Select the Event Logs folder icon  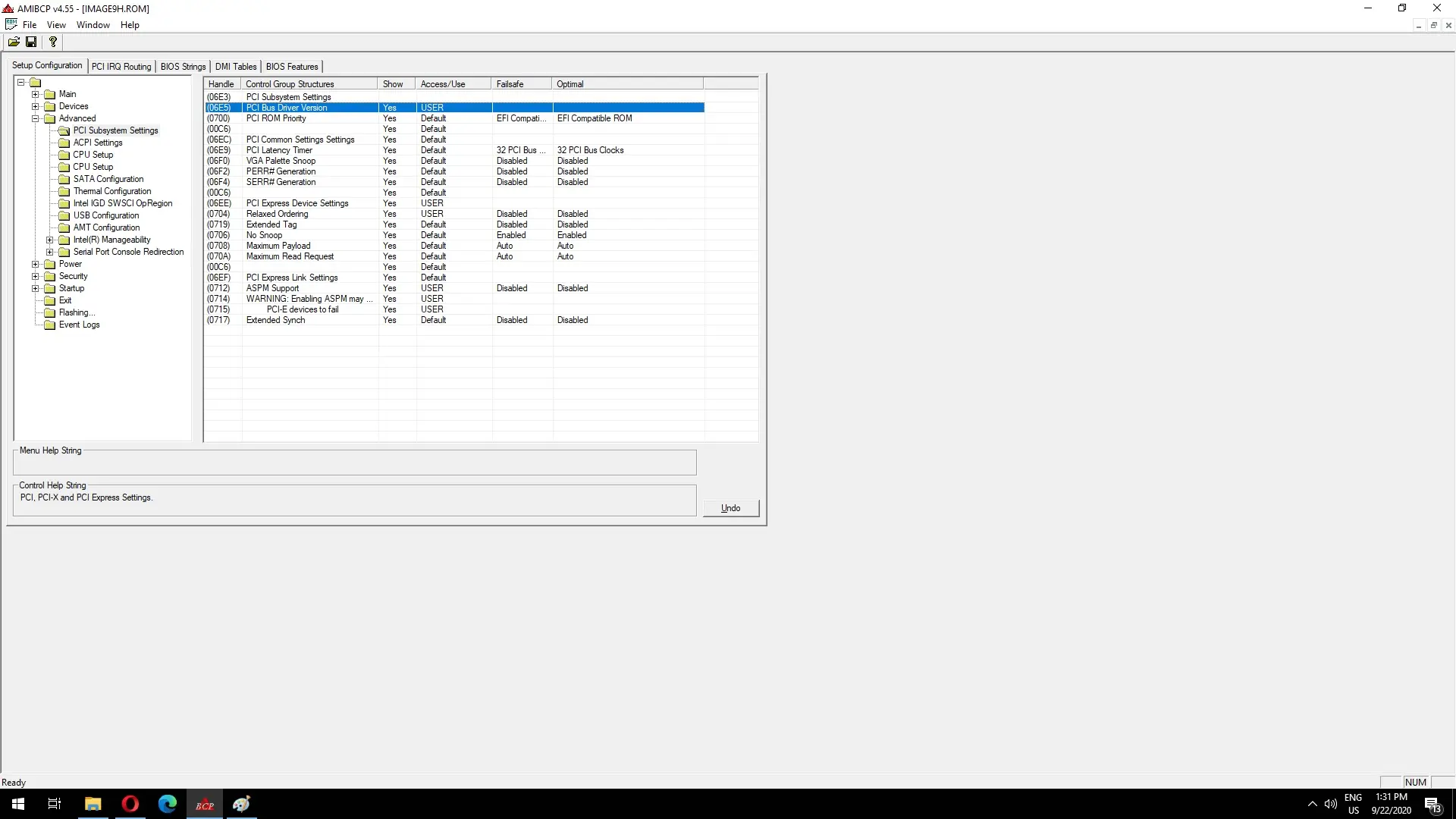pyautogui.click(x=50, y=325)
